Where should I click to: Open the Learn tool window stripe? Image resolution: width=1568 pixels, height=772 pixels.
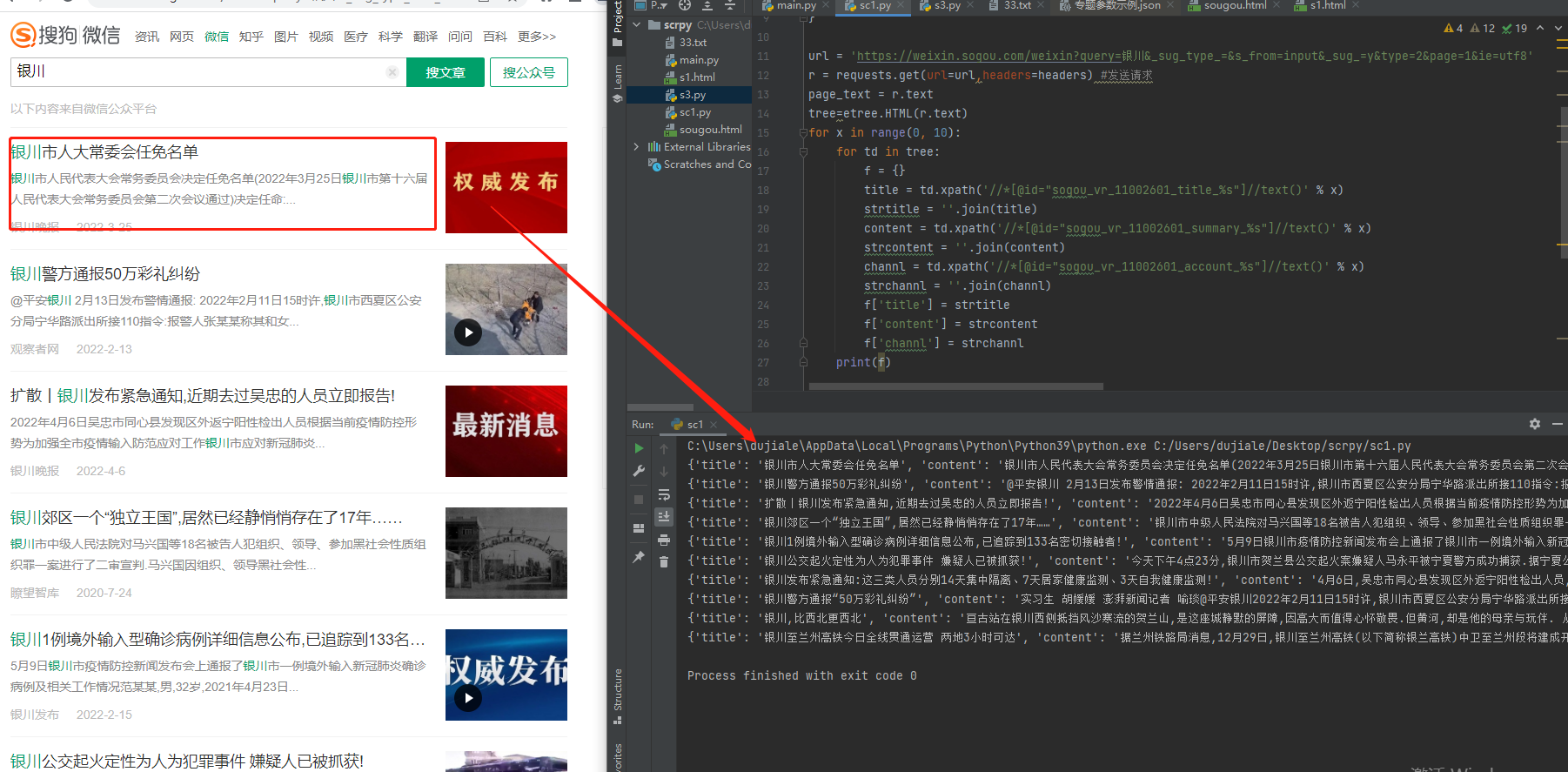pyautogui.click(x=618, y=83)
